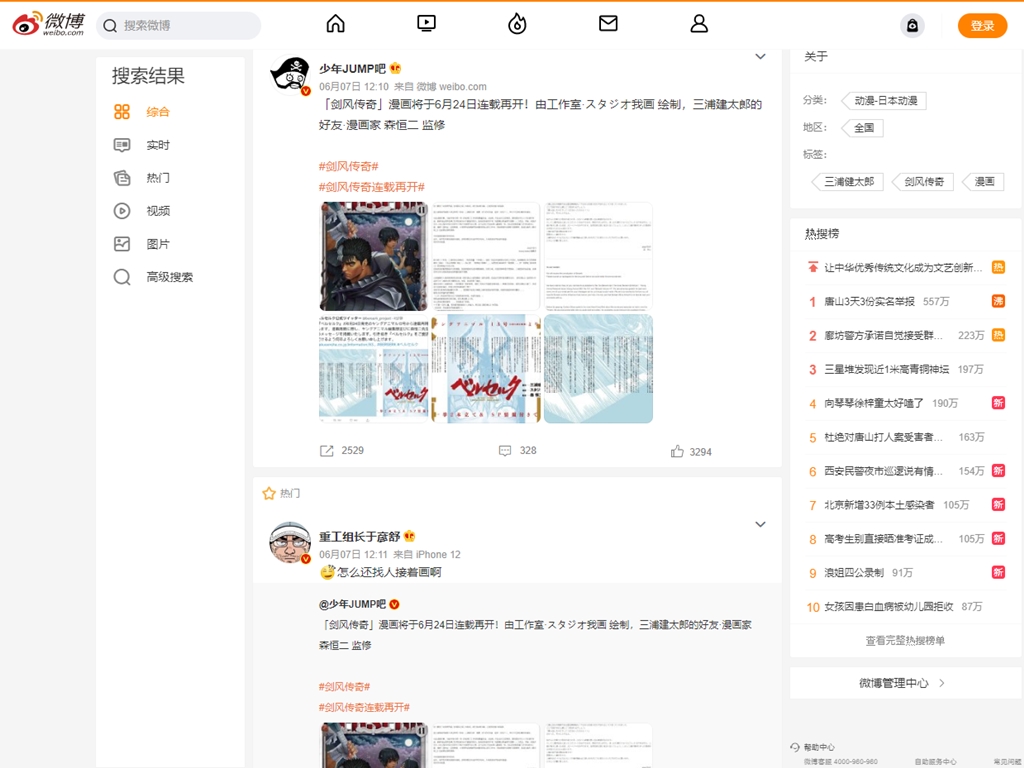Open hot search 西安民警夜市巡逻说有情
Viewport: 1024px width, 768px height.
pyautogui.click(x=884, y=472)
